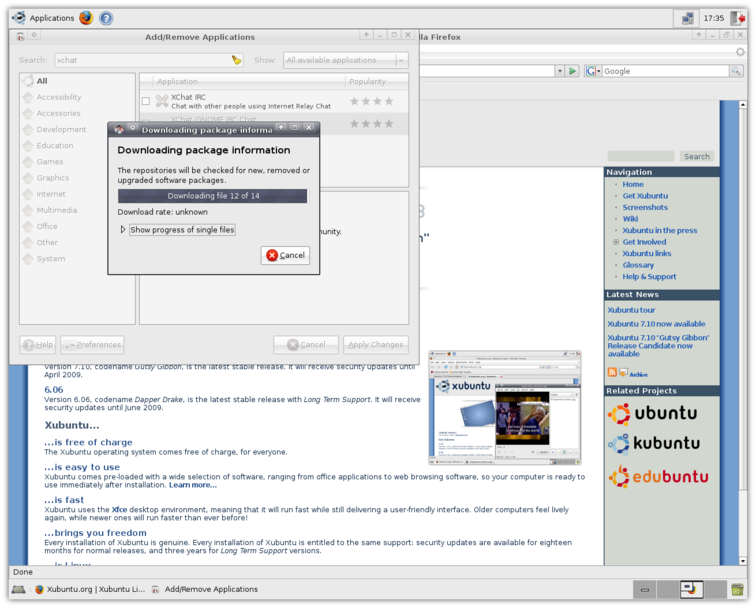Viewport: 756px width, 608px height.
Task: Select the Internet category
Action: (x=51, y=194)
